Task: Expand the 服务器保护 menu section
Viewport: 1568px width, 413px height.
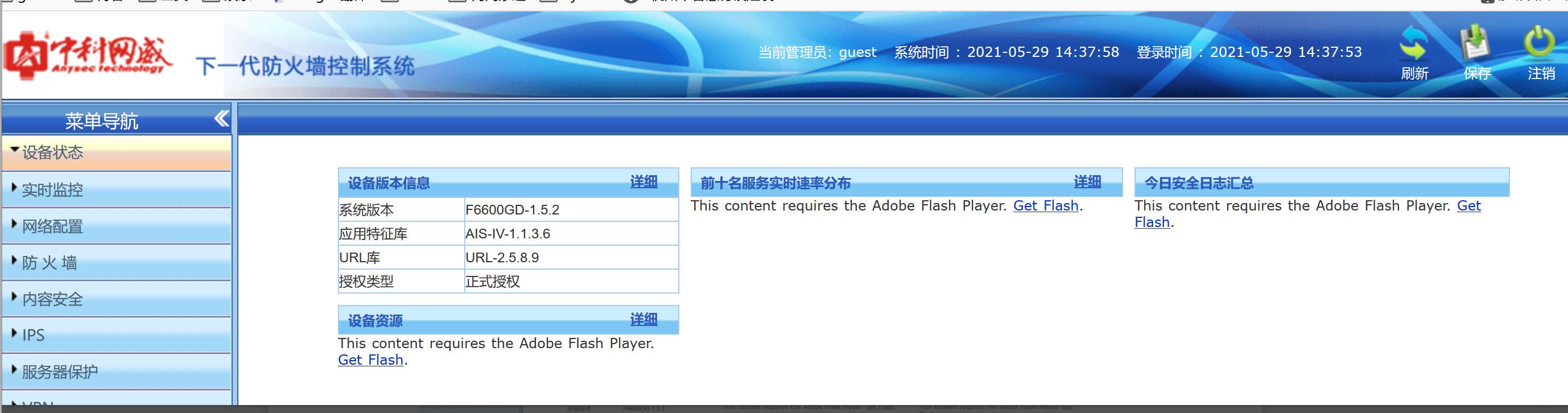Action: 60,371
